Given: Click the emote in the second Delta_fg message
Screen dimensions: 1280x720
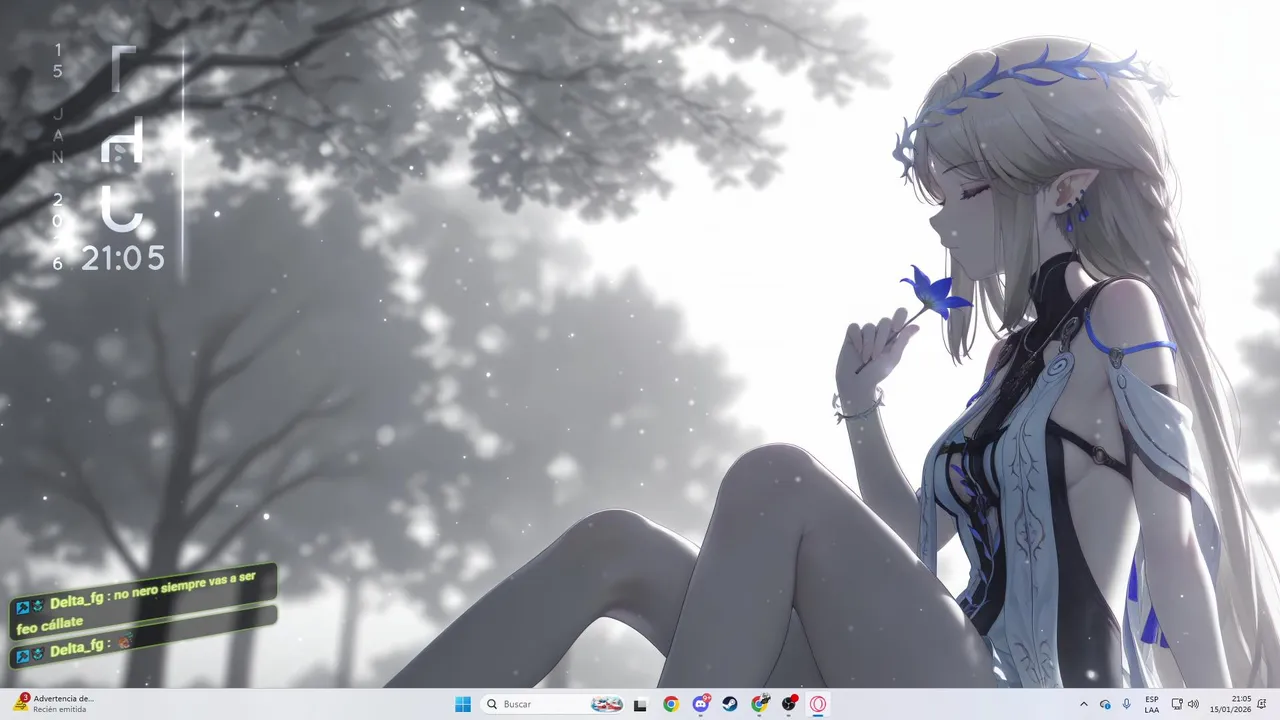Looking at the screenshot, I should [x=124, y=643].
